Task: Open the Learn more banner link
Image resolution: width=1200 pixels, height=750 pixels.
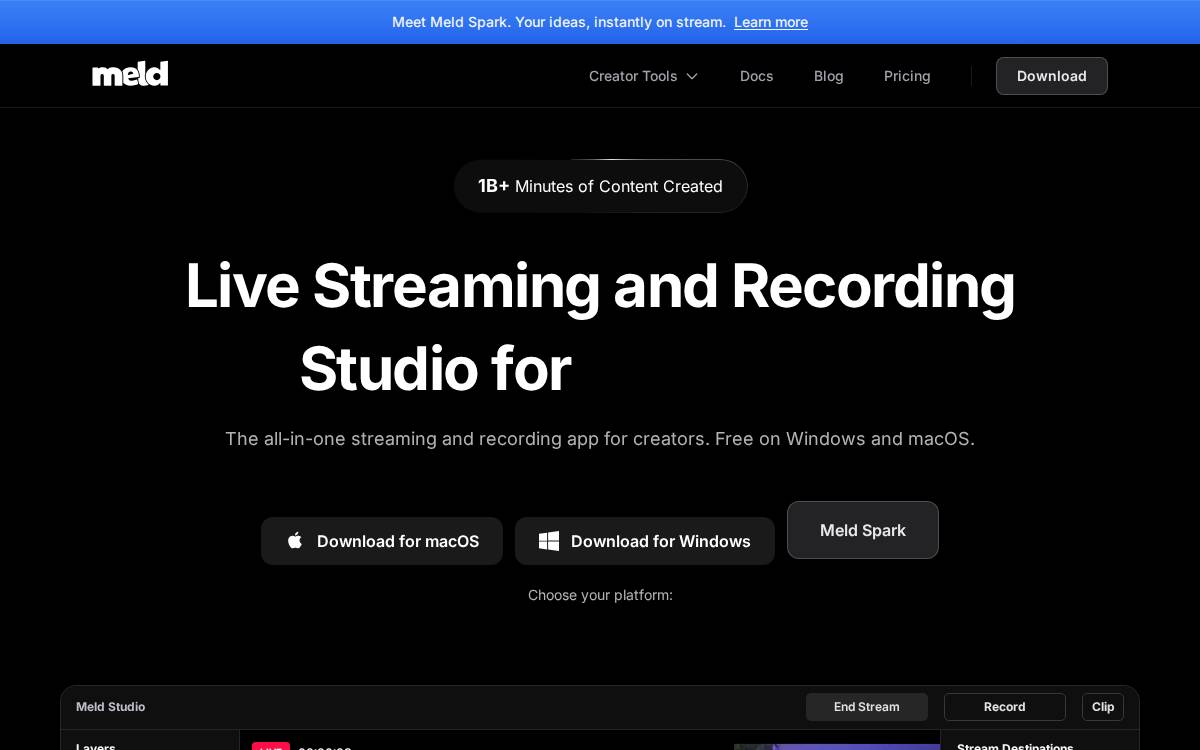Action: coord(771,22)
